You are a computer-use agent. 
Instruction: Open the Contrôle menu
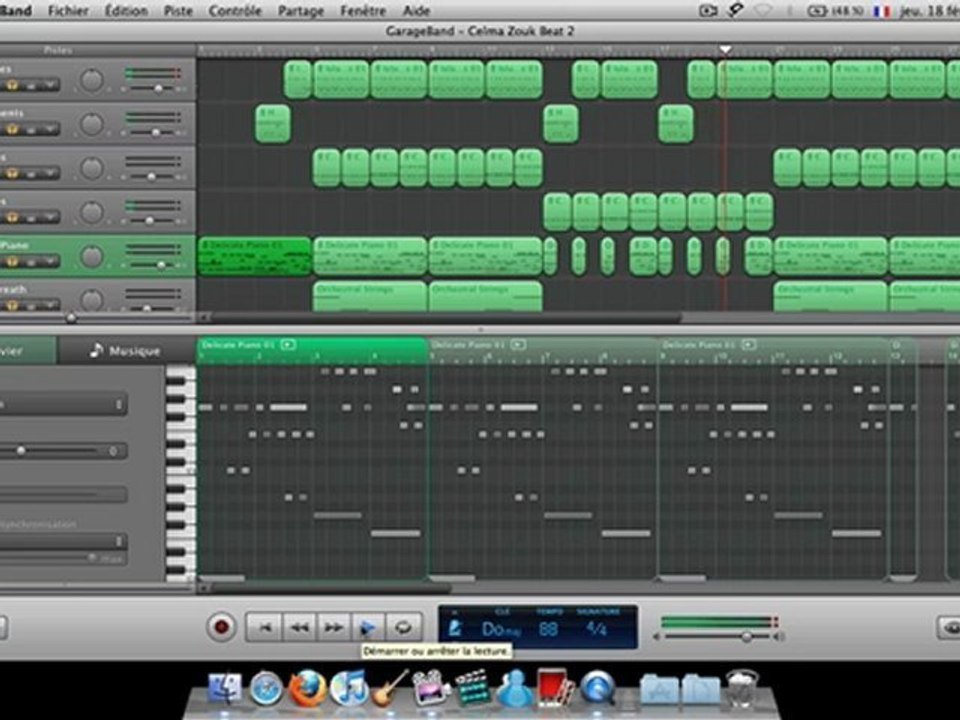[235, 10]
